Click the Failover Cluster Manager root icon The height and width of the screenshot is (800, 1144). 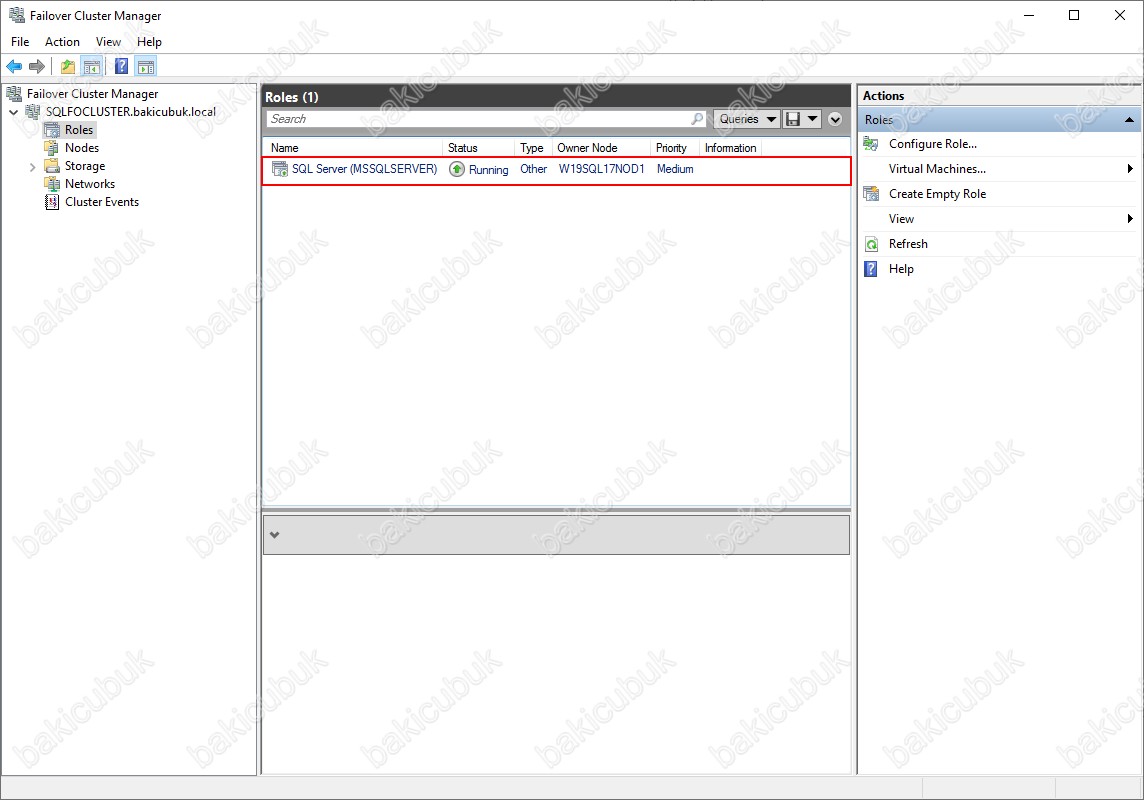click(x=14, y=93)
